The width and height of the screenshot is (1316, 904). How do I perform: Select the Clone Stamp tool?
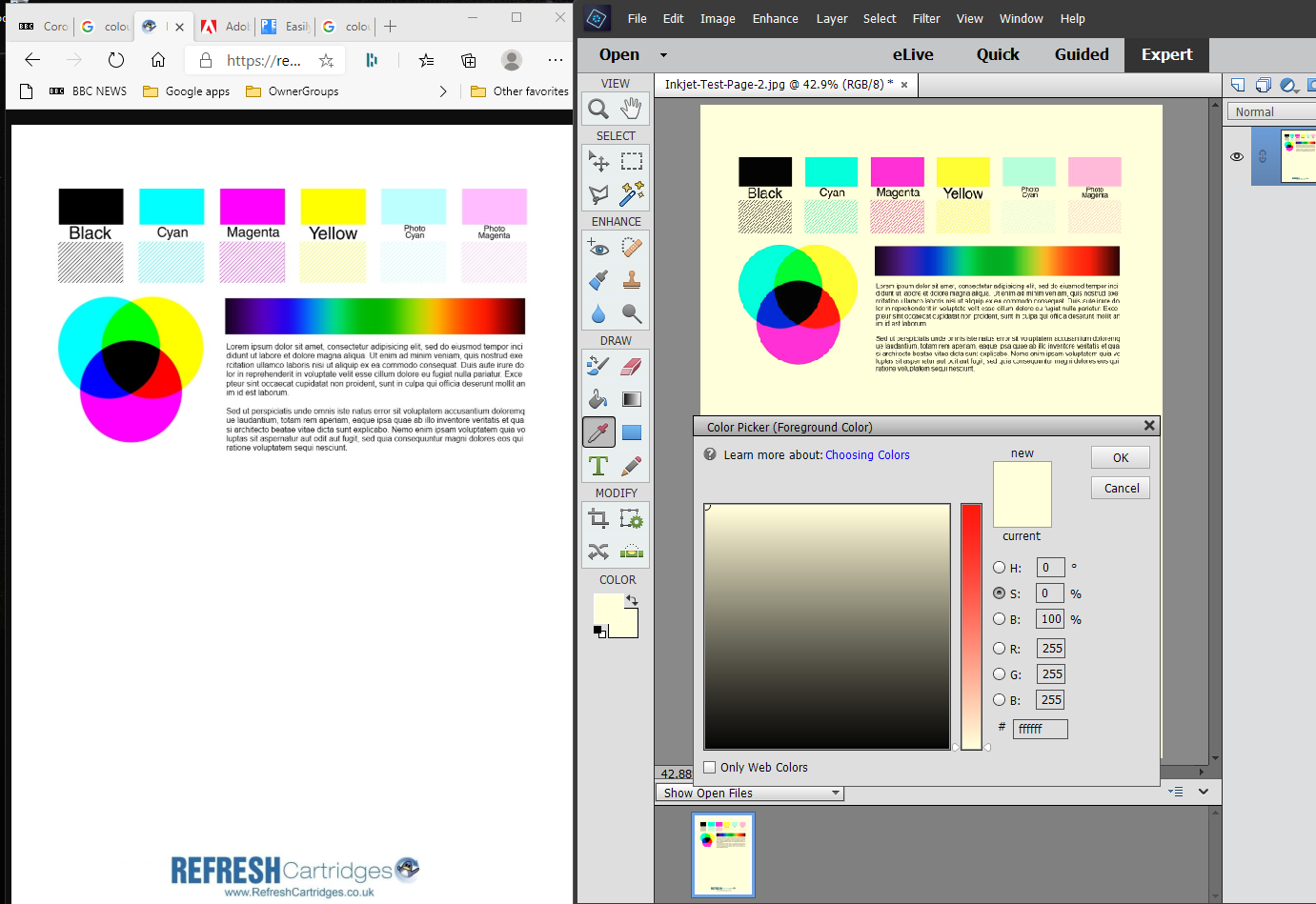point(630,279)
